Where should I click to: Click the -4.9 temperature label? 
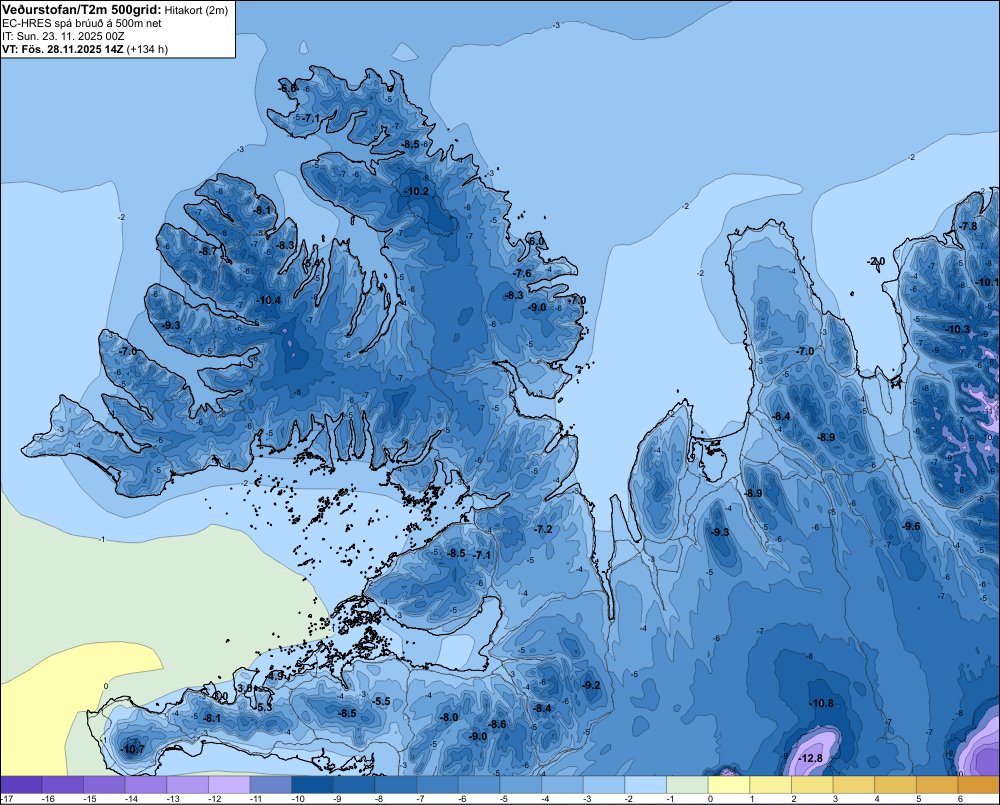point(275,675)
